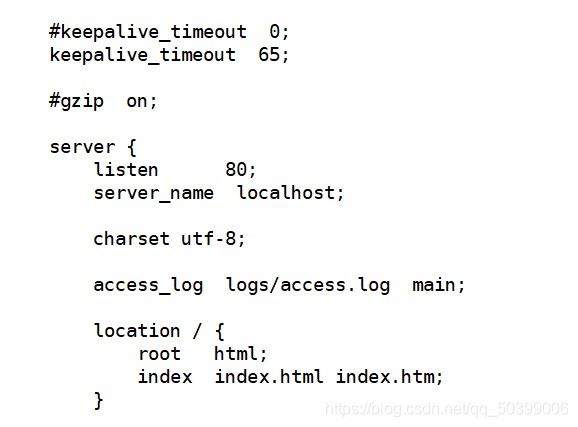Viewport: 578px width, 427px height.
Task: Click the commented #keepalive_timeout 0 line
Action: point(169,32)
